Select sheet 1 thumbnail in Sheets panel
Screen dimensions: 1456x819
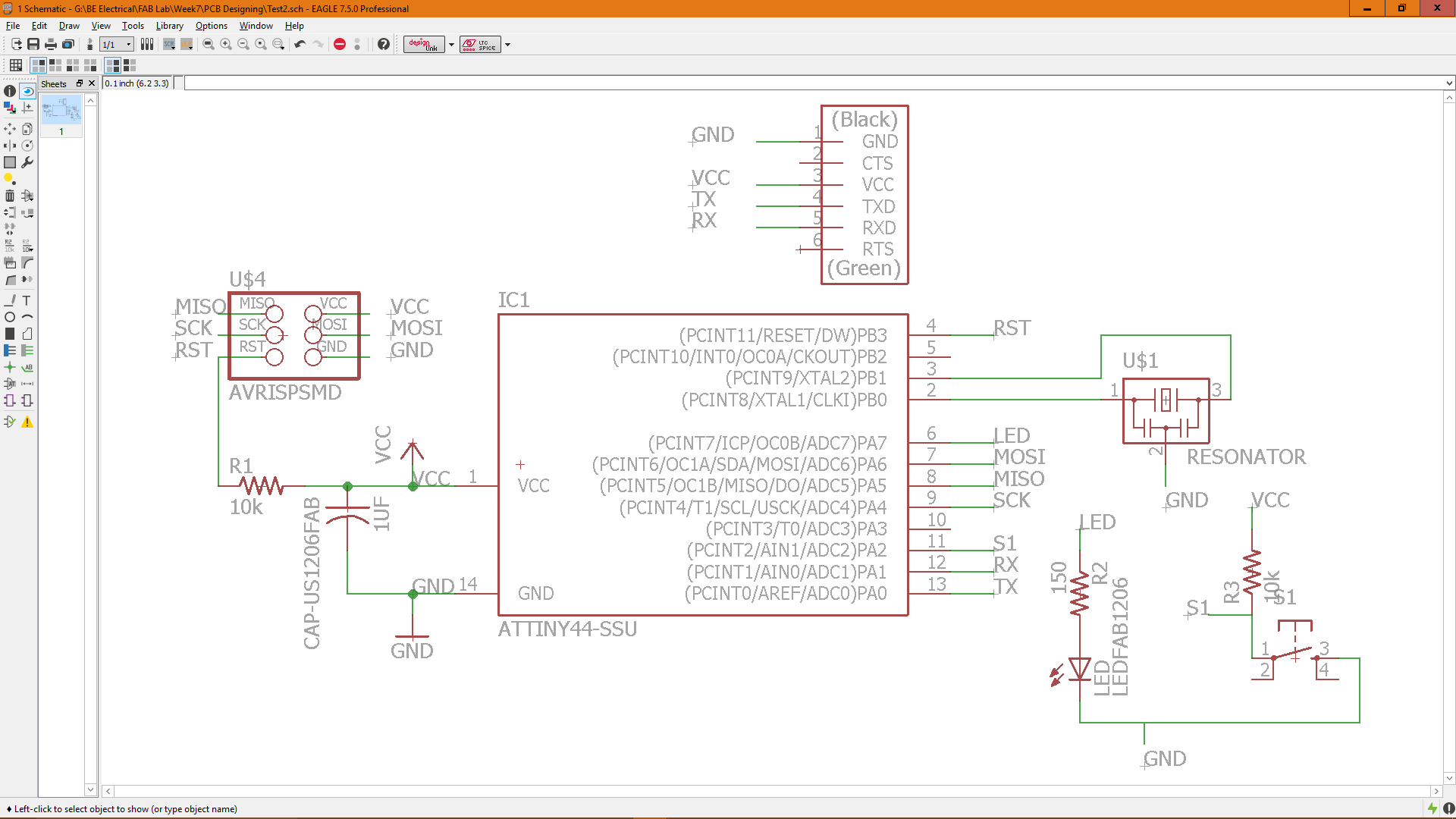[61, 111]
